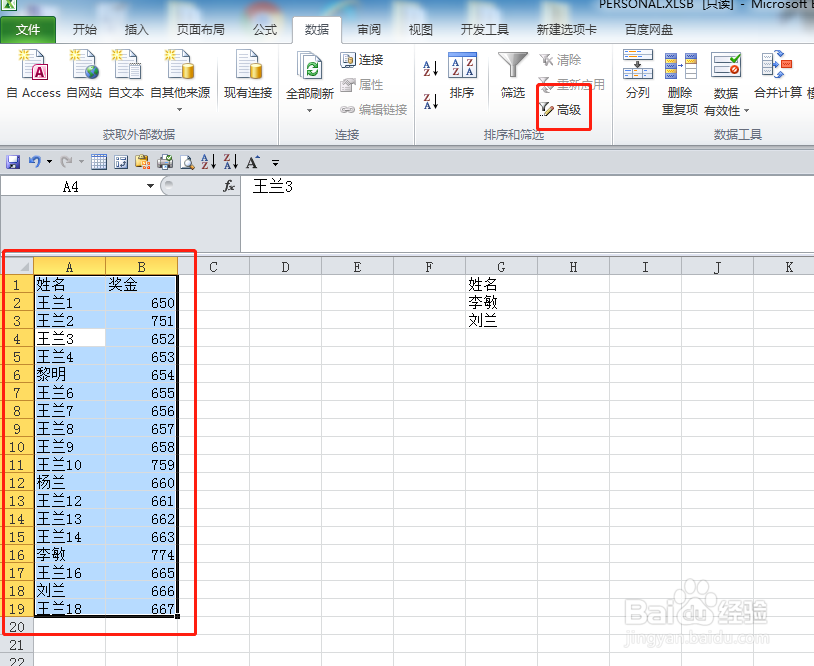This screenshot has height=666, width=814.
Task: Select cell G3 containing 刘兰
Action: click(501, 320)
